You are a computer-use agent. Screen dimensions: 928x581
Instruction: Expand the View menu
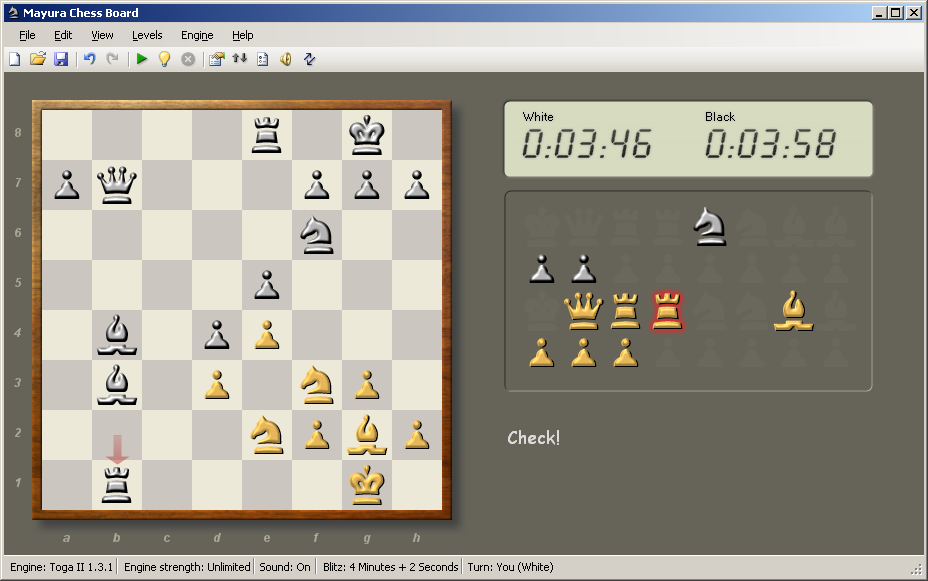(x=102, y=35)
